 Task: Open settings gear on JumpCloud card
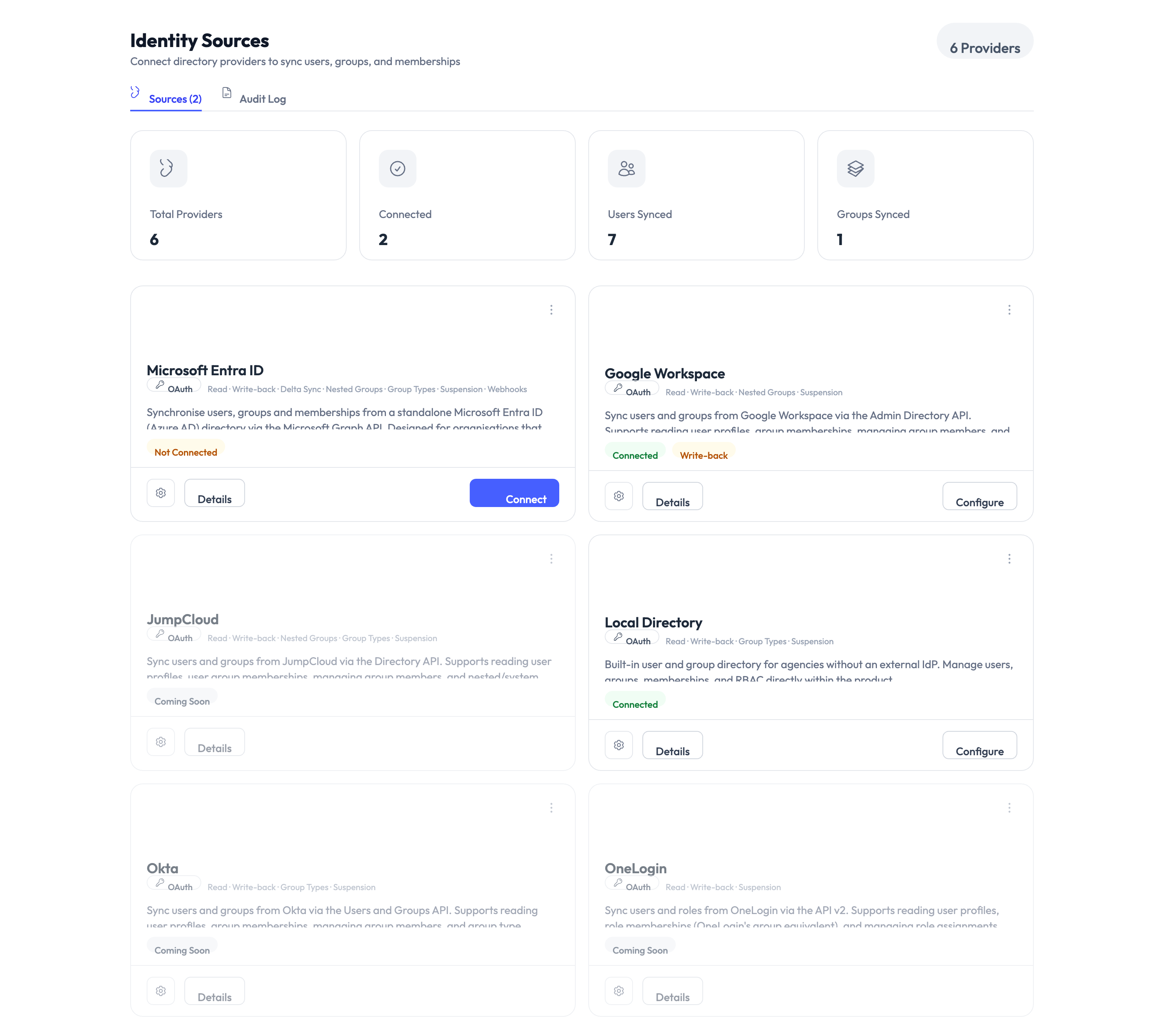160,742
